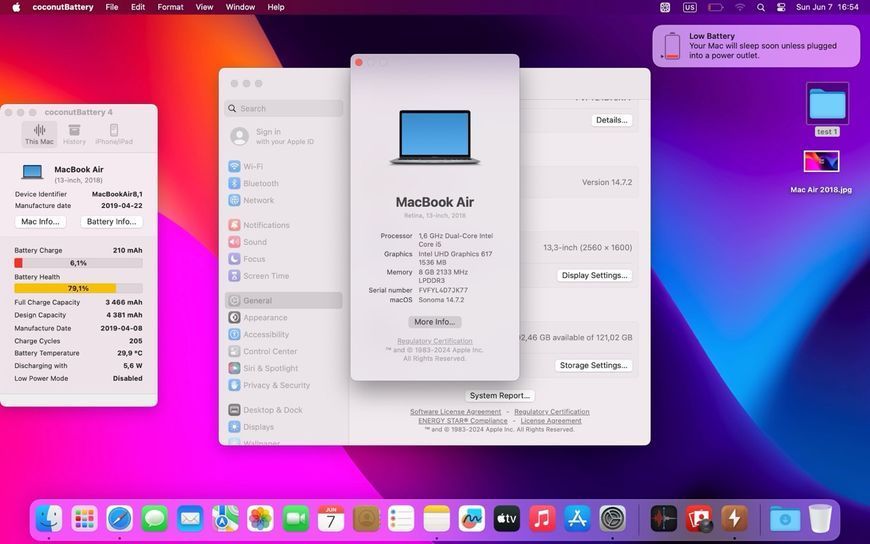
Task: Open Safari in the Dock
Action: [x=120, y=519]
